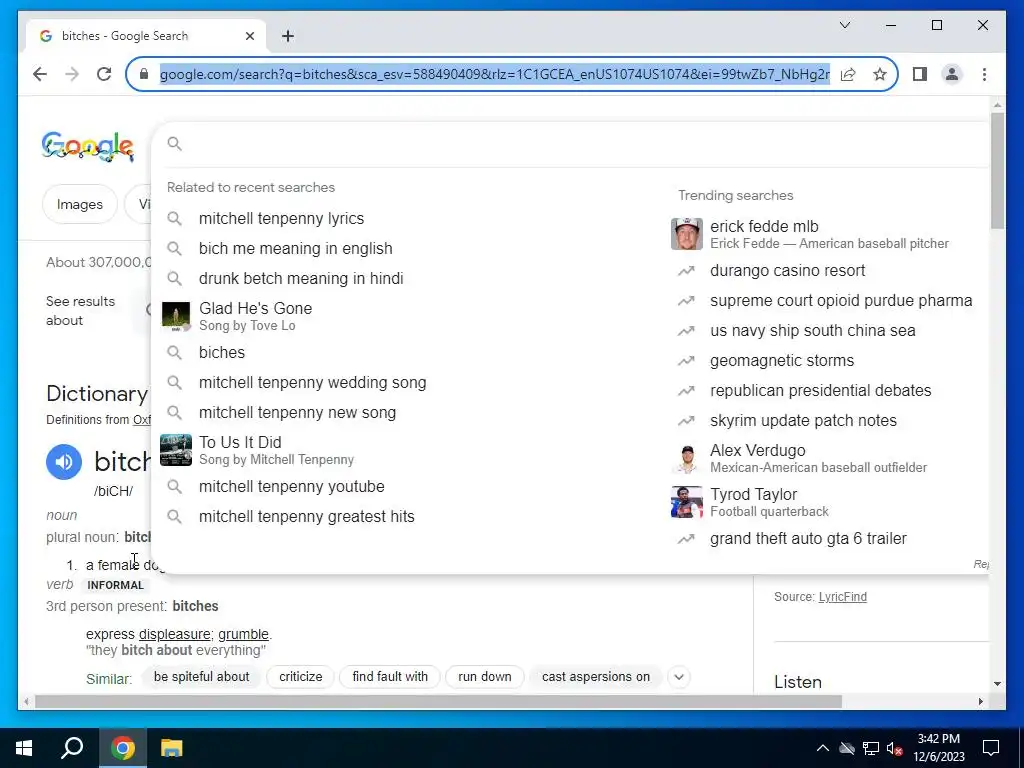Image resolution: width=1024 pixels, height=768 pixels.
Task: Select suggestion 'drunk betch meaning in hindi'
Action: coord(301,278)
